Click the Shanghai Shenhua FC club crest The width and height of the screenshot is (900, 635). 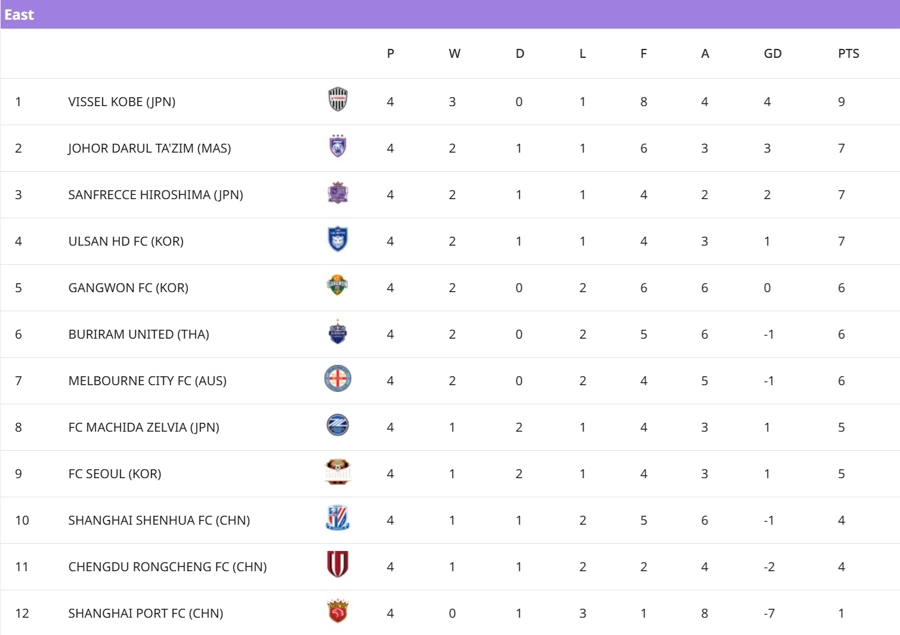point(338,519)
